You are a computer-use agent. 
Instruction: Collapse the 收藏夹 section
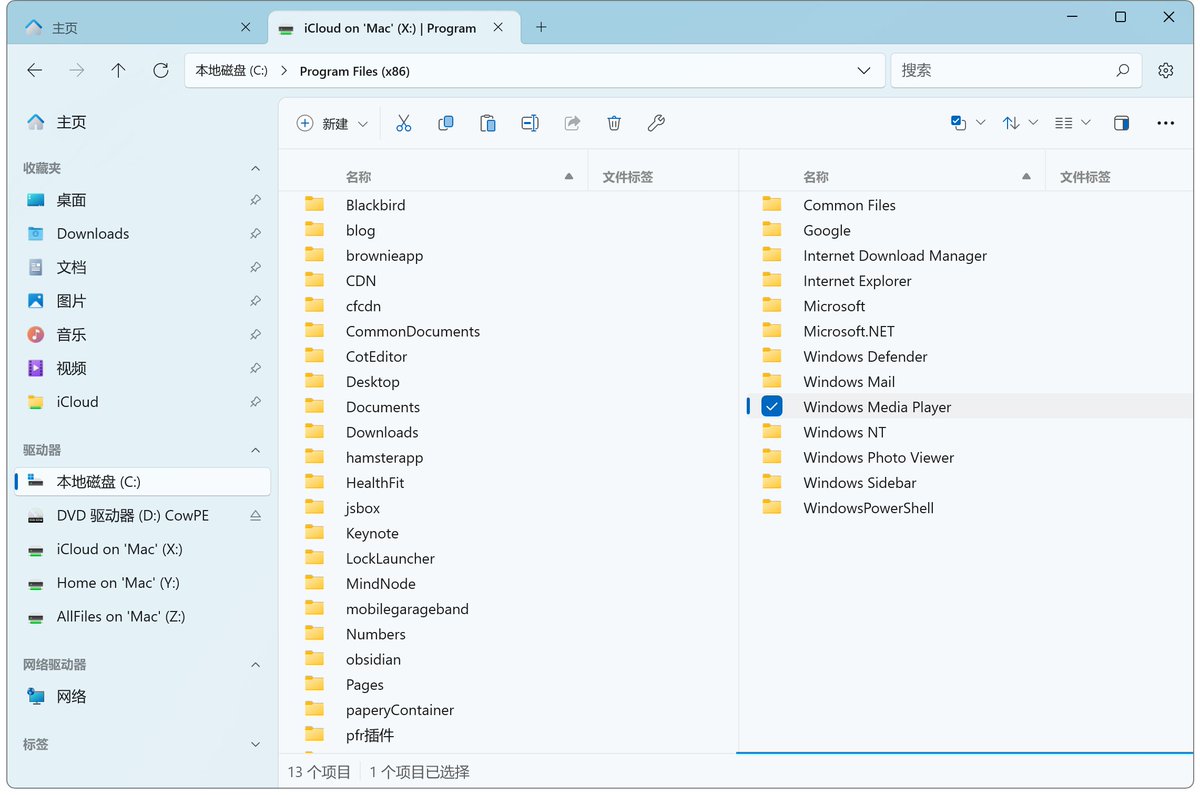click(x=255, y=168)
